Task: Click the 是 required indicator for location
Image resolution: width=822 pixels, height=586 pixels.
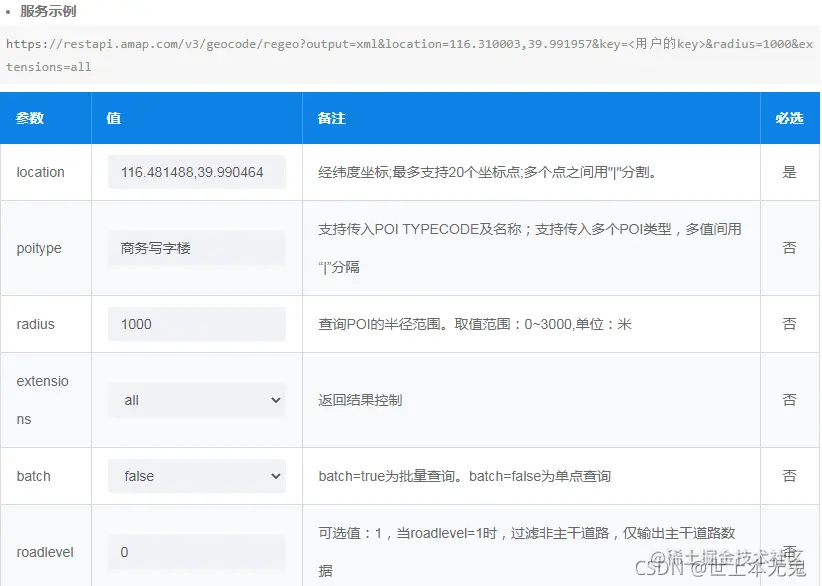Action: (789, 172)
